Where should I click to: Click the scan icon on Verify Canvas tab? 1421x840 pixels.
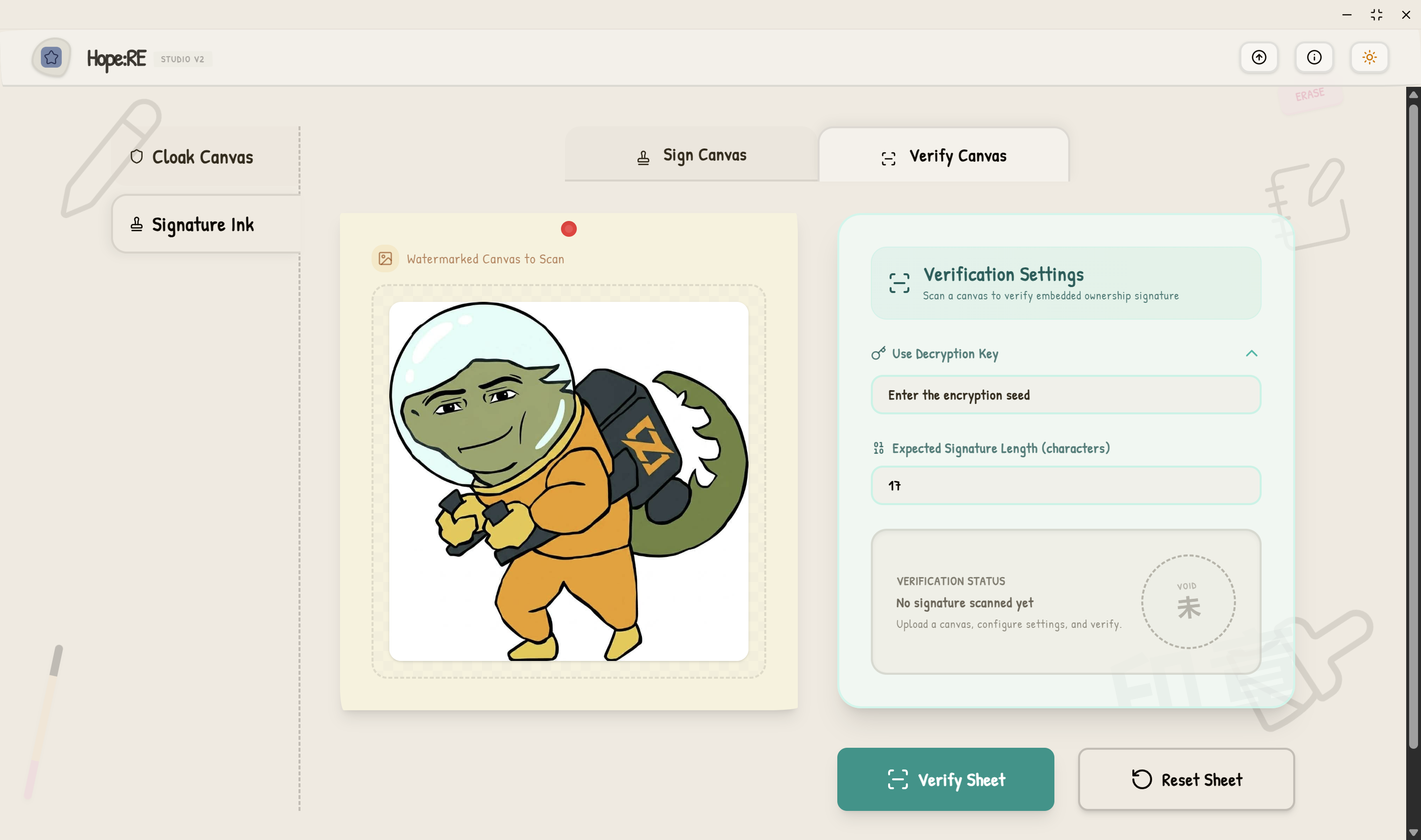click(x=888, y=158)
